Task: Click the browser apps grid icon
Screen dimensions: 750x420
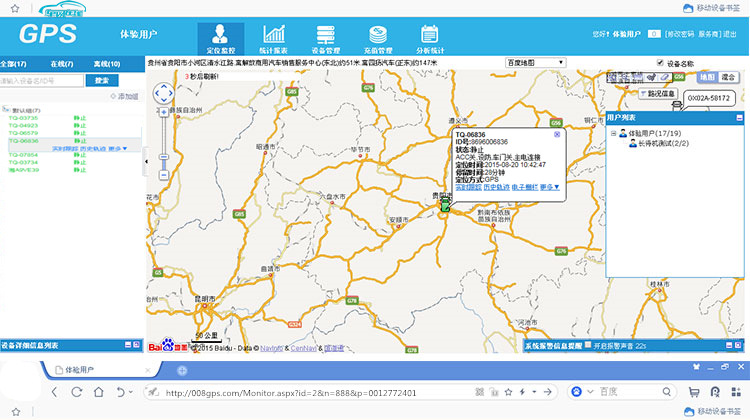Action: tap(736, 392)
